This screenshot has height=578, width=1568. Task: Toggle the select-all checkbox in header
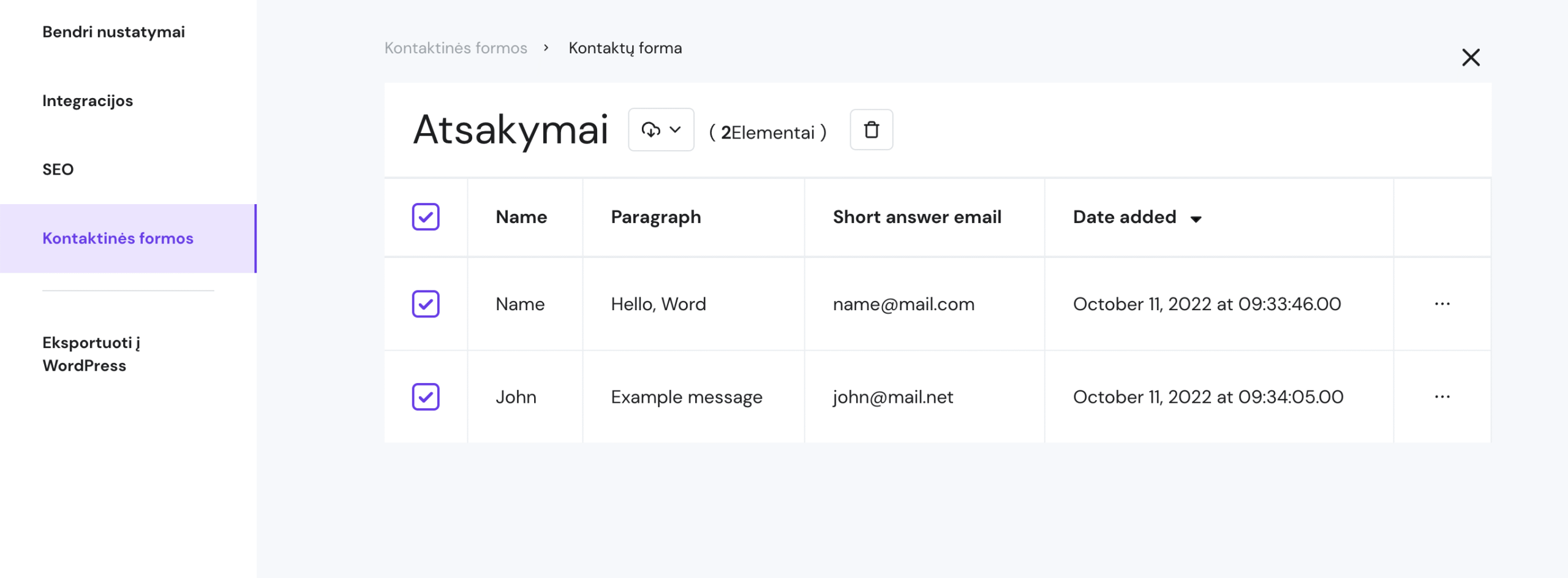click(x=426, y=217)
